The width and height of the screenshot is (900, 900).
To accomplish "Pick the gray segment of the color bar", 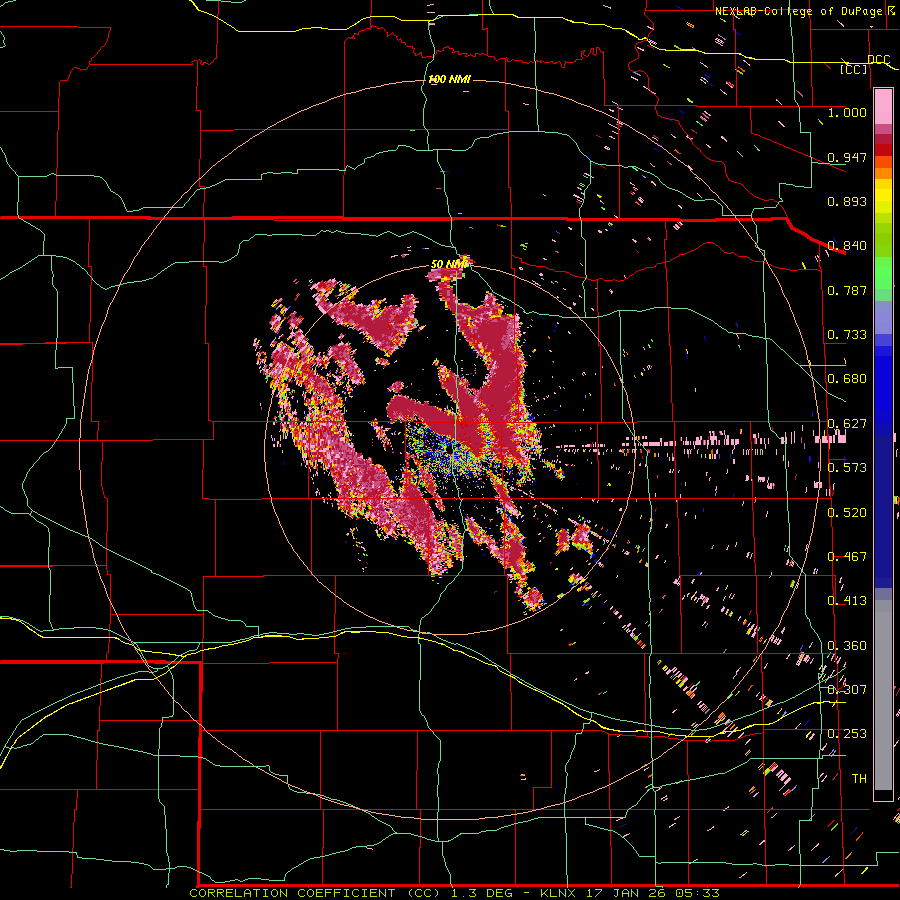I will tap(883, 695).
